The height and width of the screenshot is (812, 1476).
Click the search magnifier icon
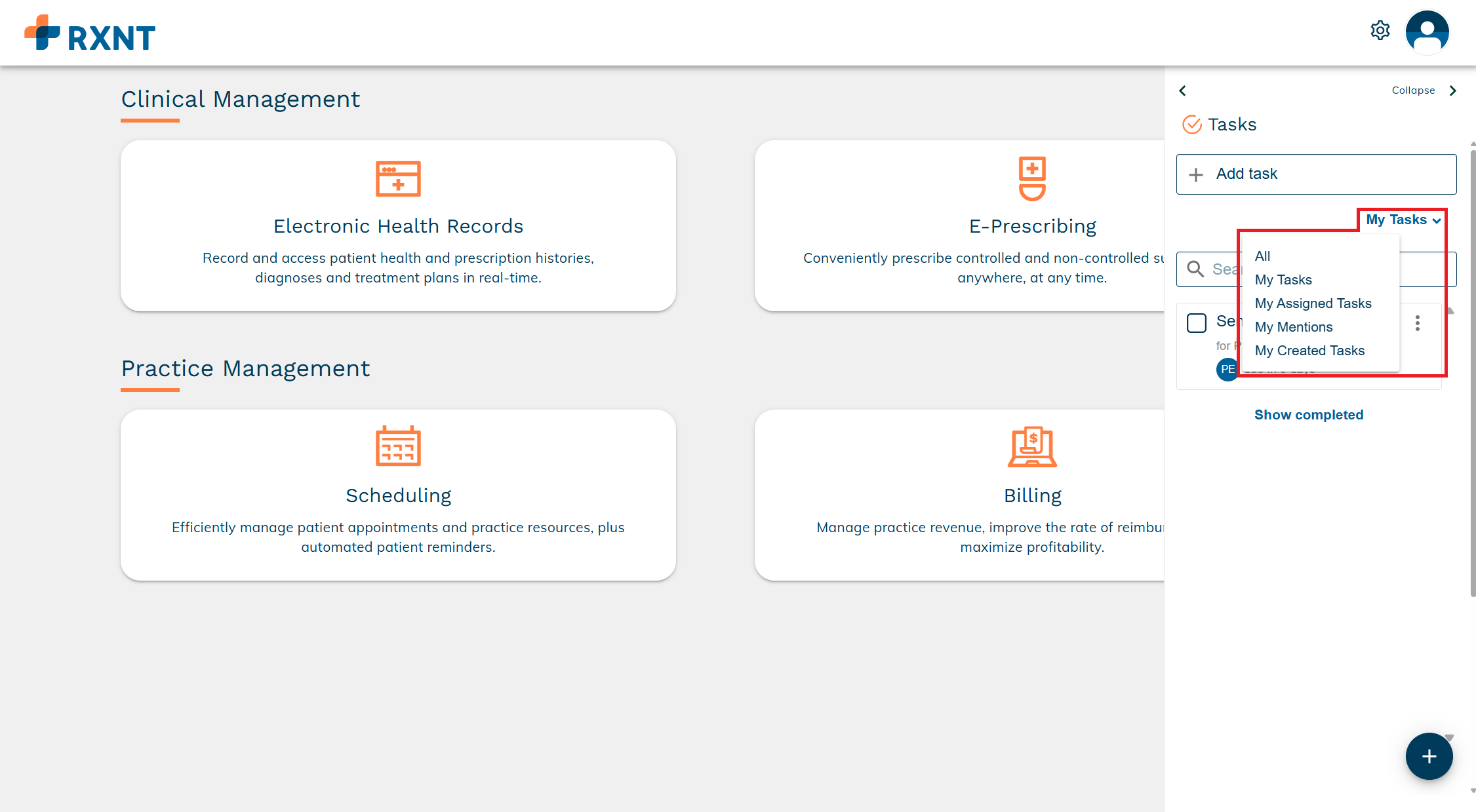coord(1195,269)
